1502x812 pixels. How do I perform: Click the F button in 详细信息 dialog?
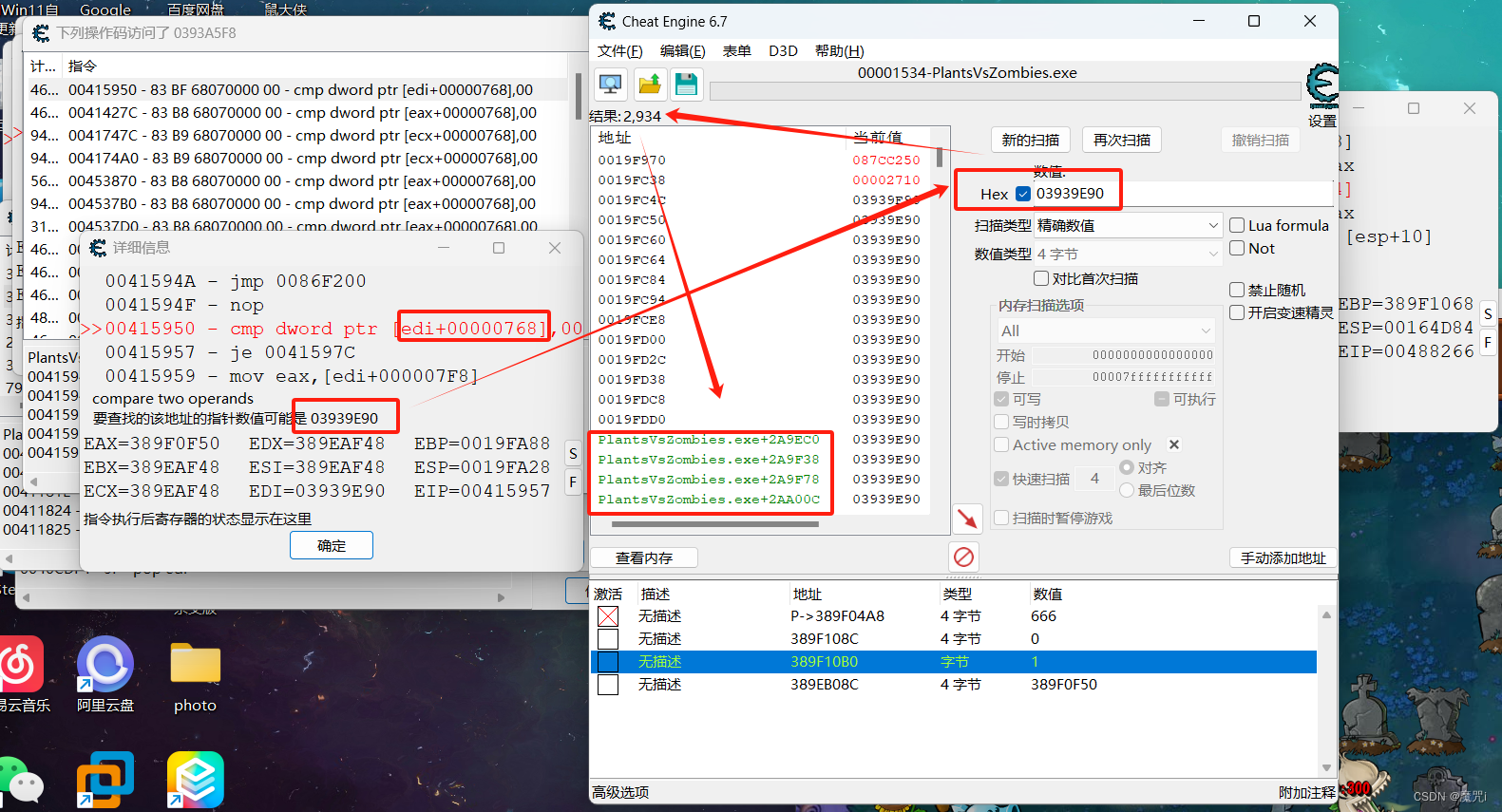click(x=573, y=482)
